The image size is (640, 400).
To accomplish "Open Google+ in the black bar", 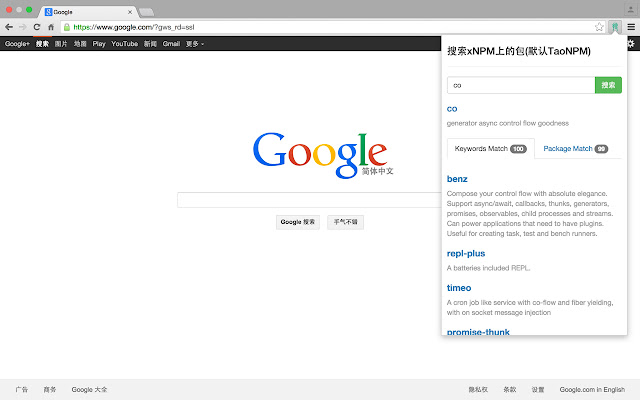I will pyautogui.click(x=17, y=44).
